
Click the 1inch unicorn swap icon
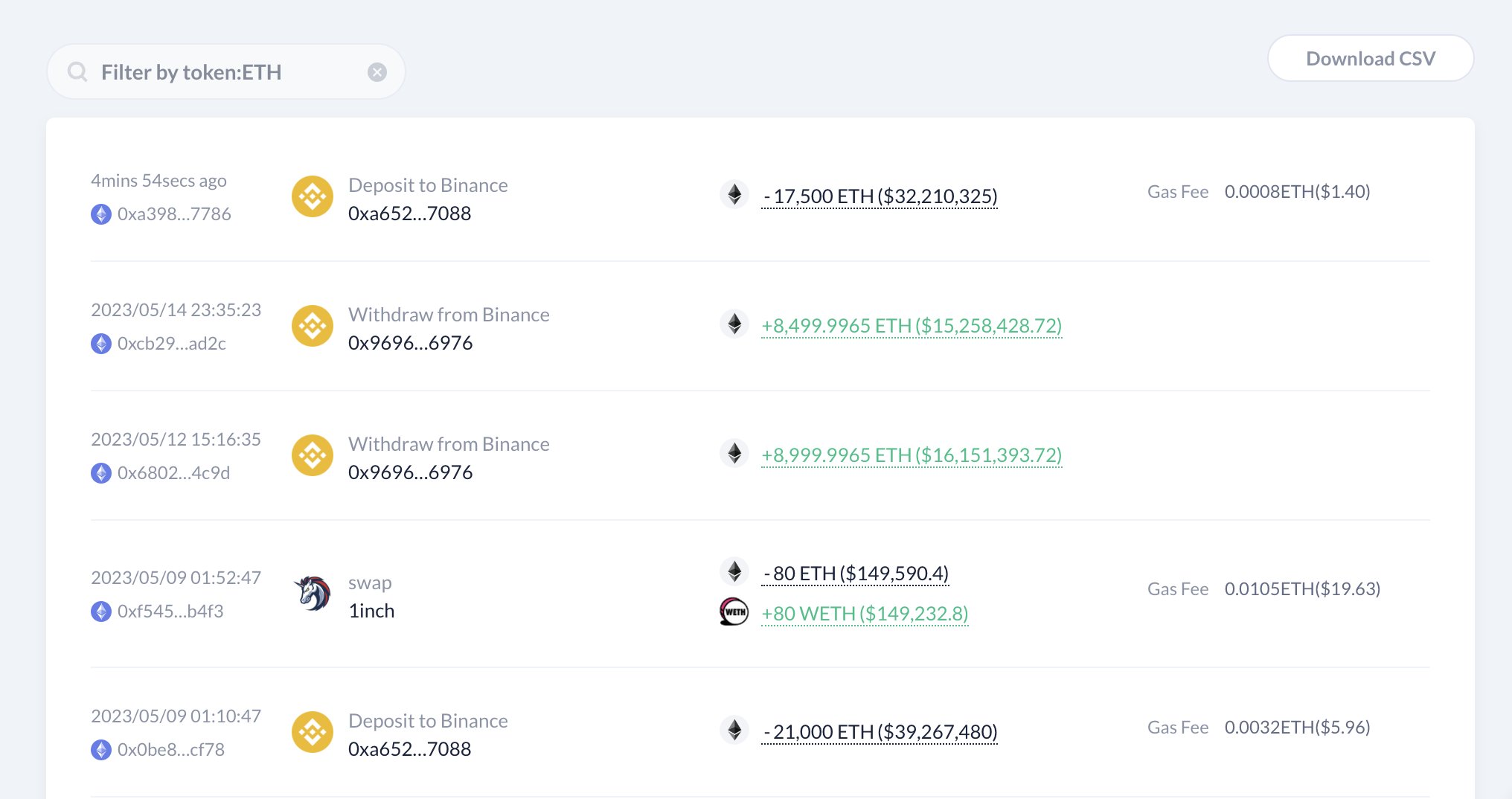313,594
